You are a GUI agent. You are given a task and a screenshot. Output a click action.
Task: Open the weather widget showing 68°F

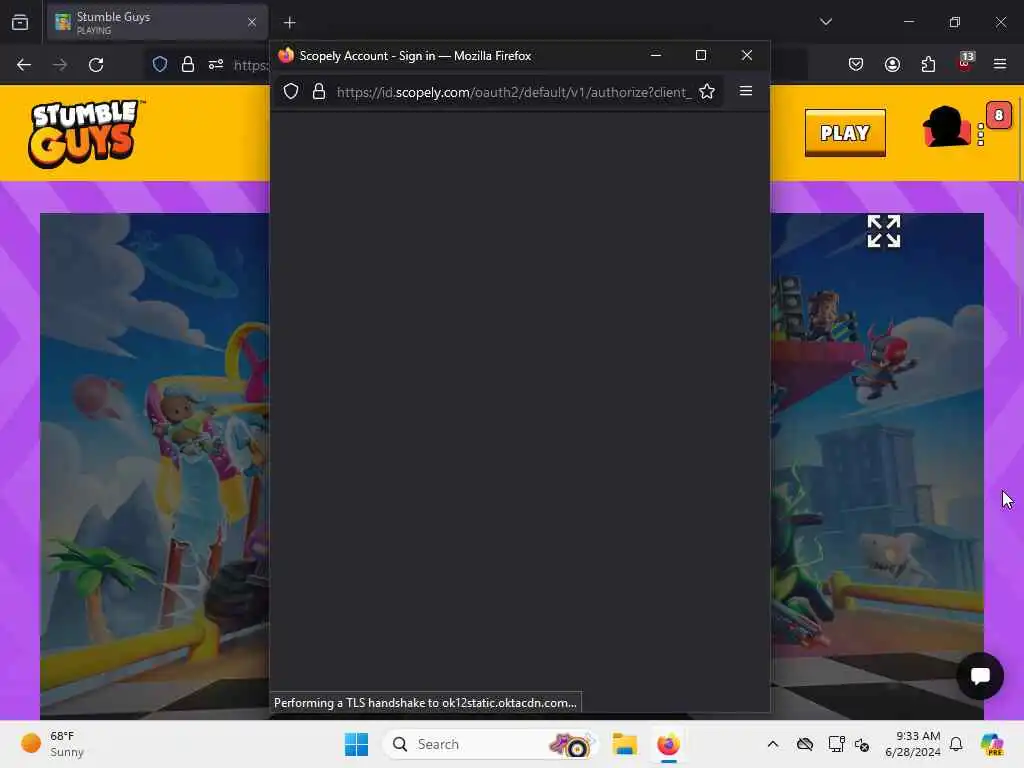(53, 744)
